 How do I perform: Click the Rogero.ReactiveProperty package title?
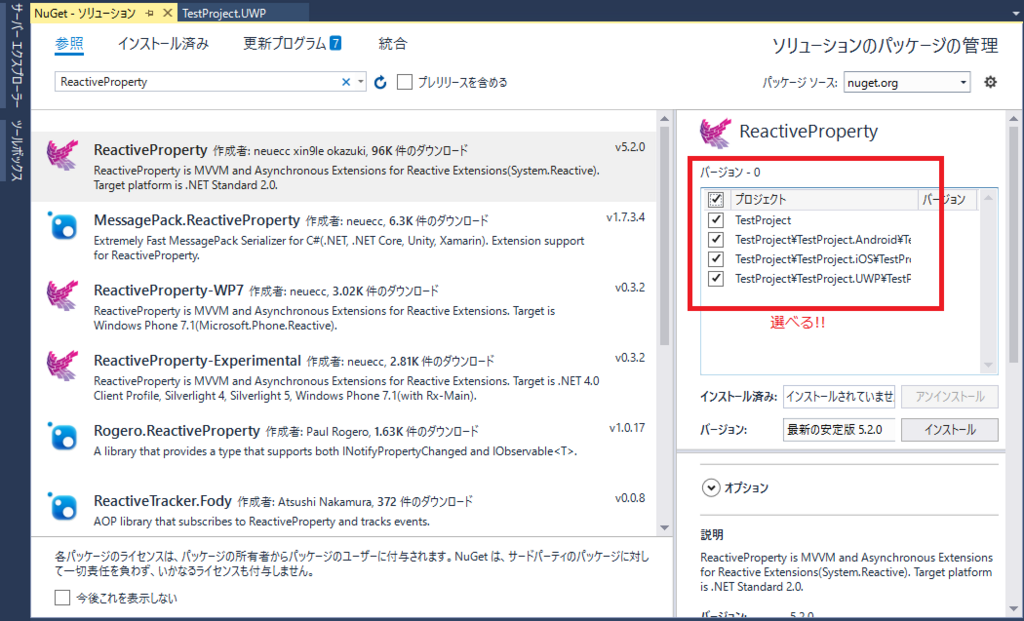point(177,431)
